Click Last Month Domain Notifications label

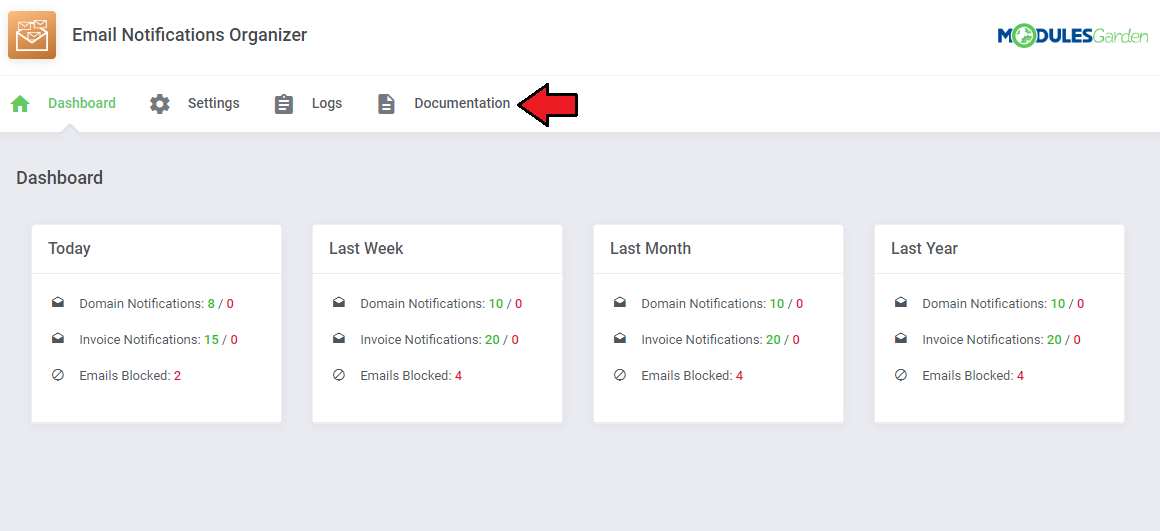pos(704,303)
